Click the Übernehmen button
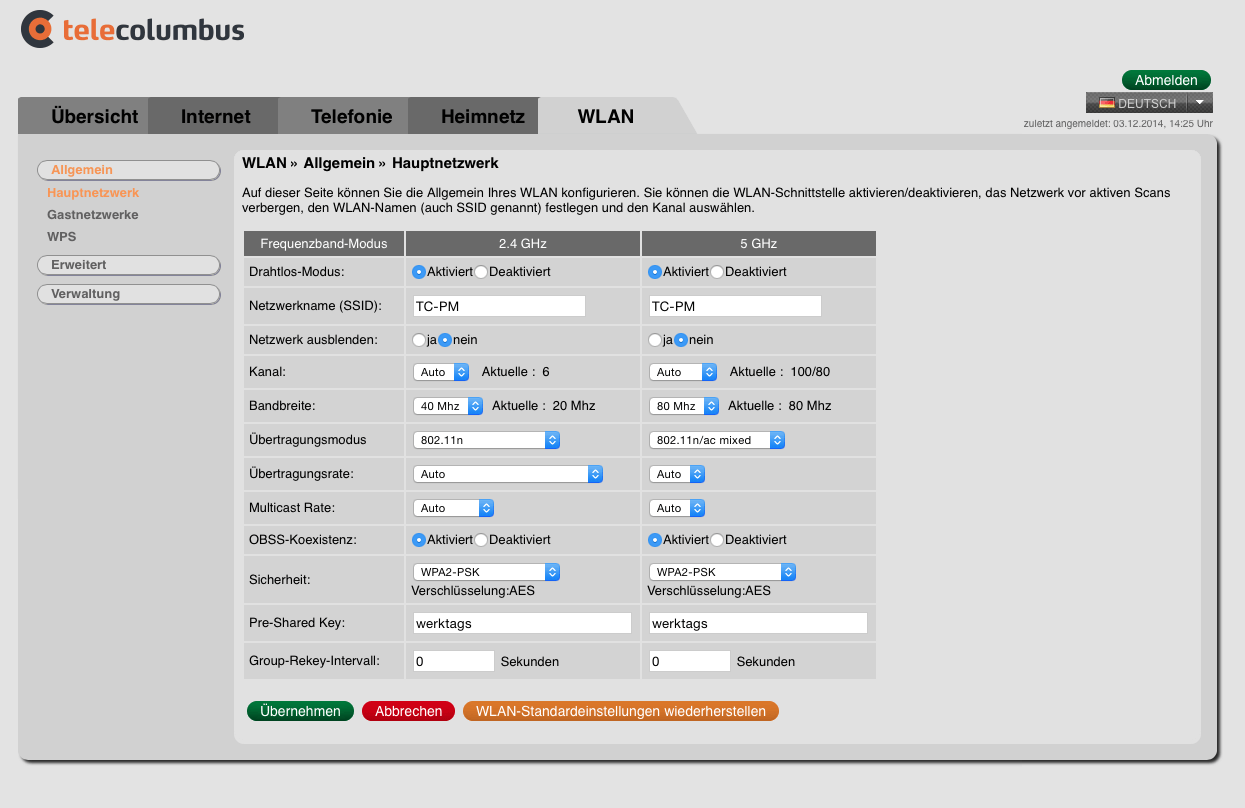Image resolution: width=1245 pixels, height=808 pixels. point(300,711)
